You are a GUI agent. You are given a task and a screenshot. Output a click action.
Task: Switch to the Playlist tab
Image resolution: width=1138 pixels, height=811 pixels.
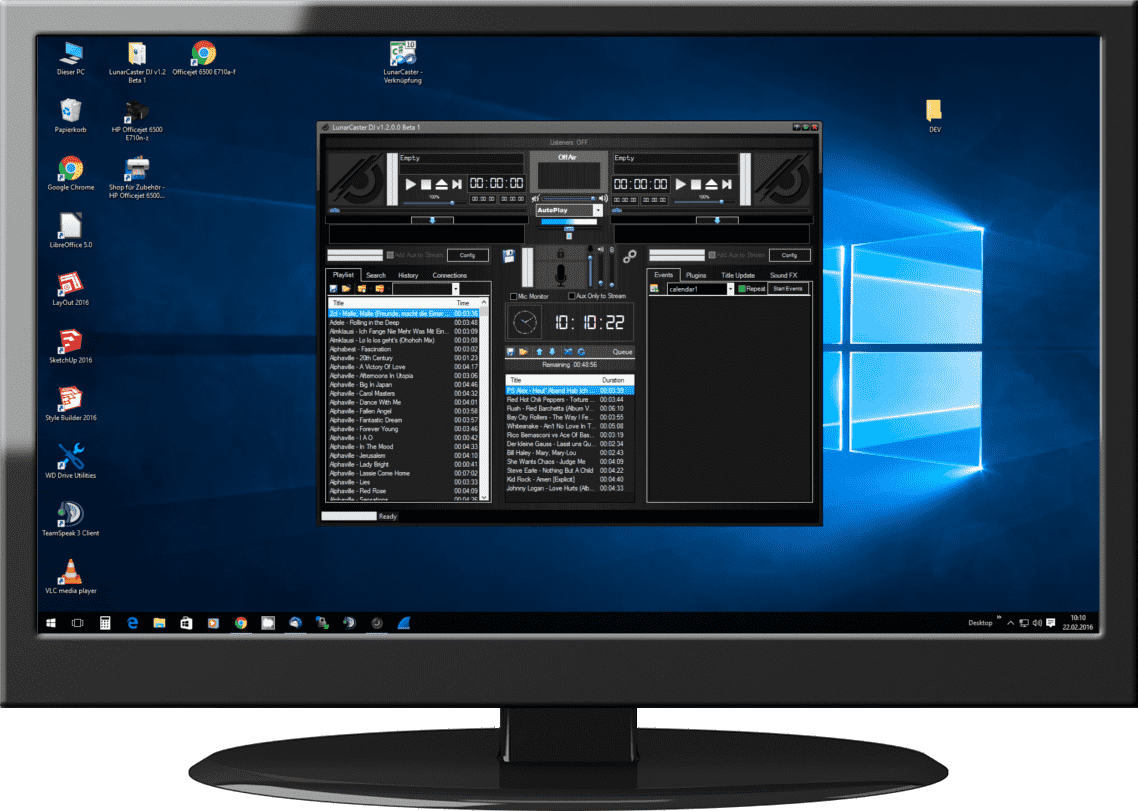click(343, 275)
